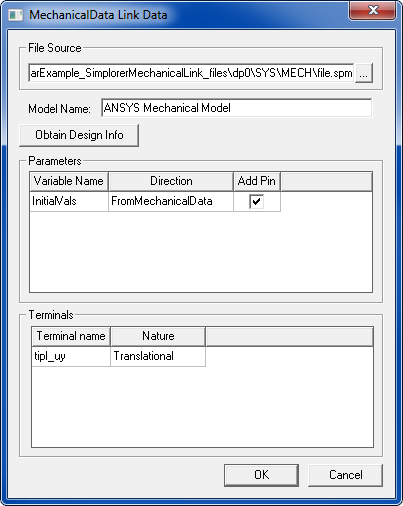The width and height of the screenshot is (403, 506).
Task: Select the Direction column header
Action: click(171, 181)
